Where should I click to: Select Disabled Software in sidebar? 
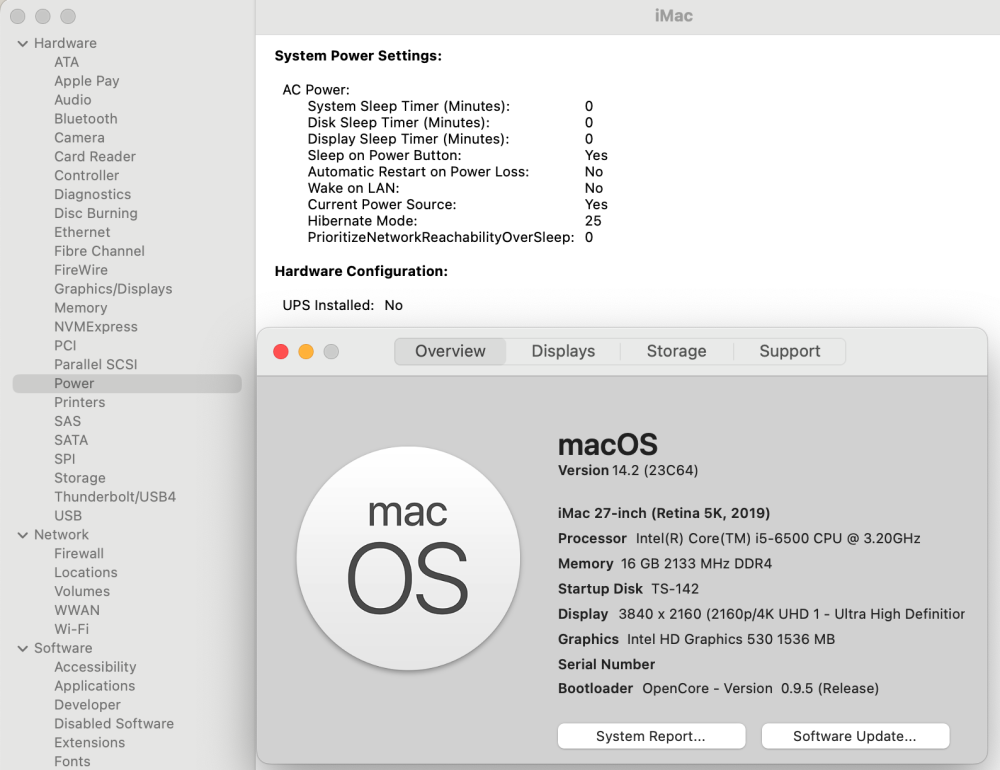[x=114, y=724]
